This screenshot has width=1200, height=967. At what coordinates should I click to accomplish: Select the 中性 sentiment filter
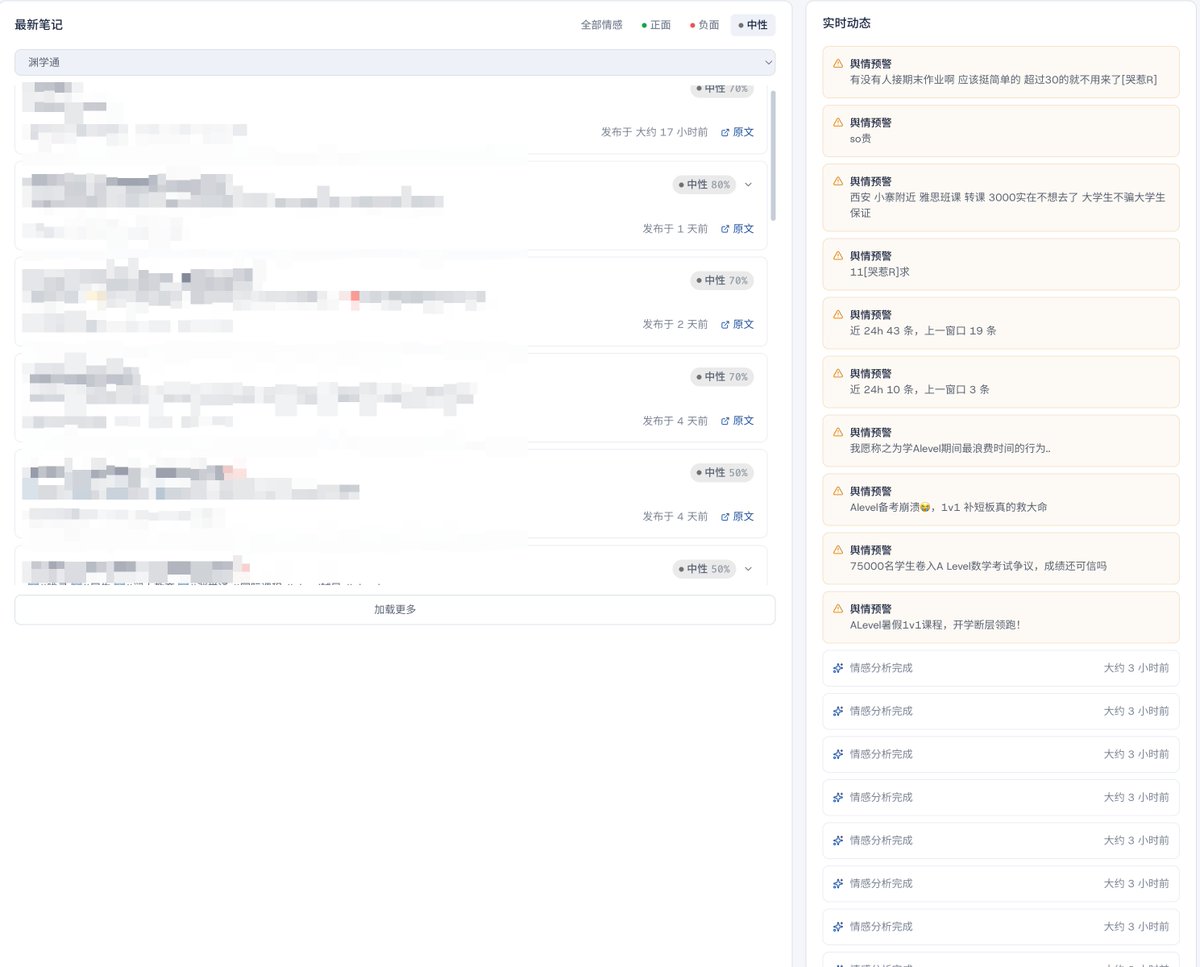pos(753,25)
